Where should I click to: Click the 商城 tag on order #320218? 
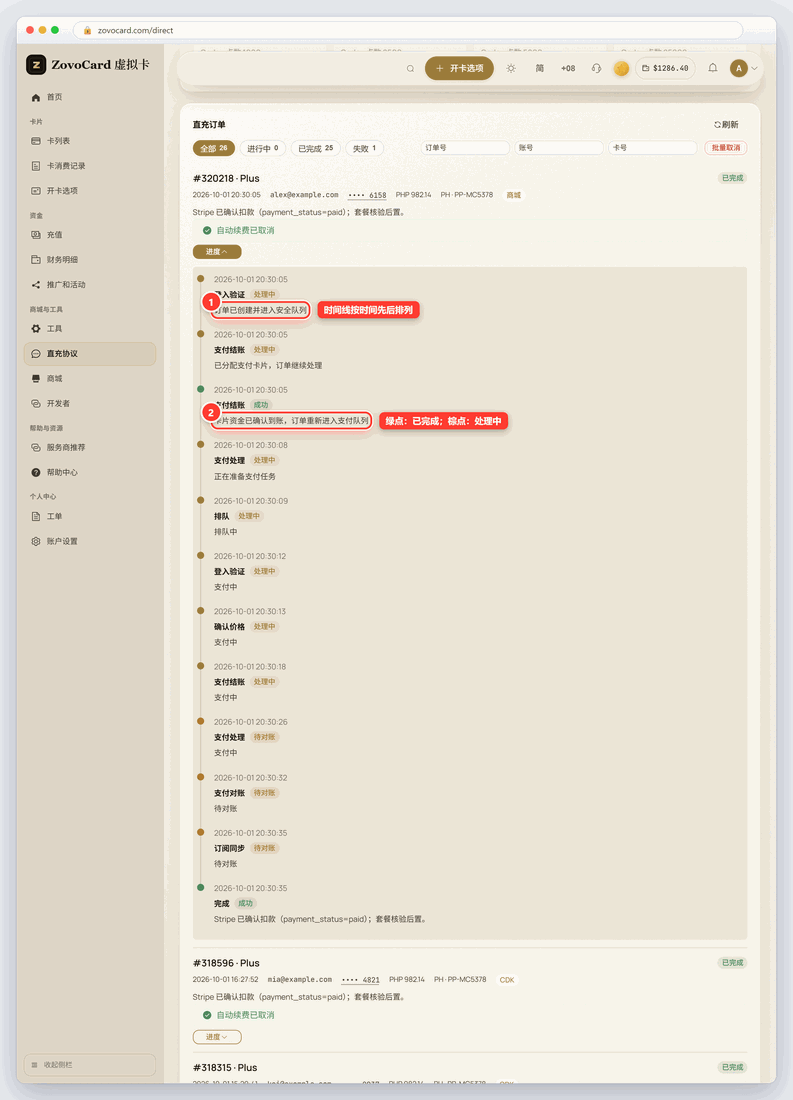pos(514,195)
